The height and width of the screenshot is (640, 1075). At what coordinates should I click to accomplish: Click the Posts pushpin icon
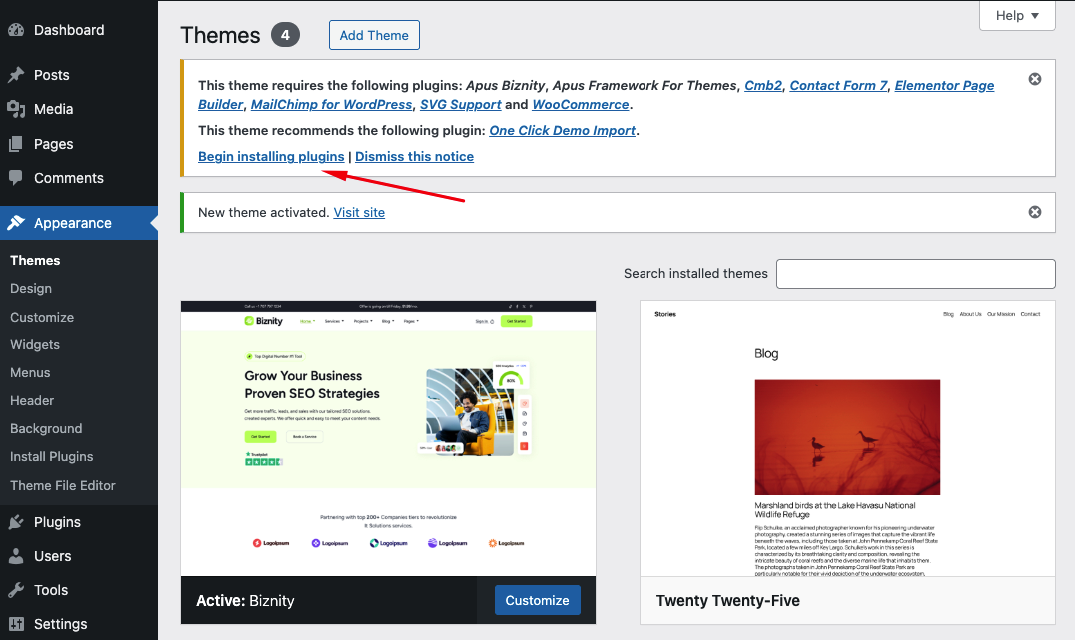pyautogui.click(x=16, y=75)
